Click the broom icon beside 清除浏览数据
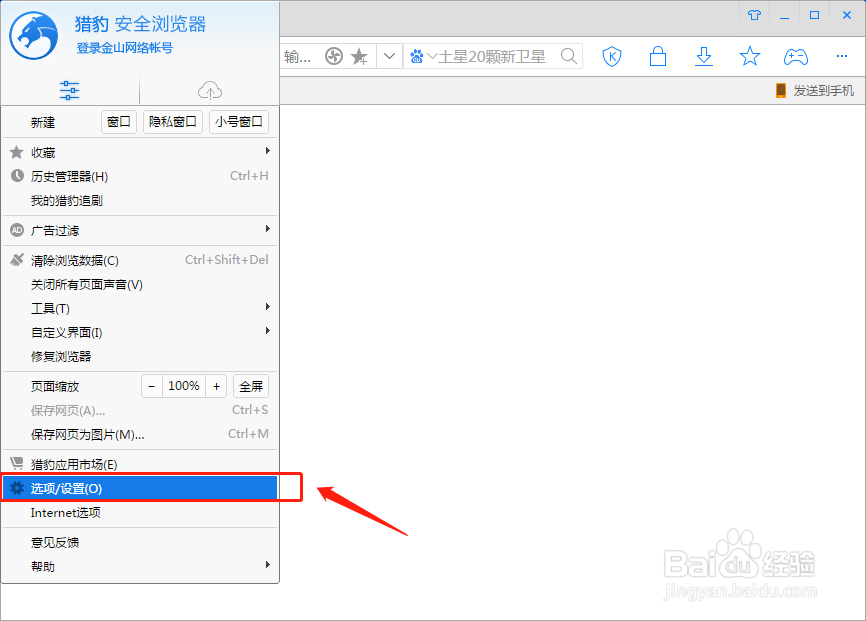 click(x=17, y=259)
